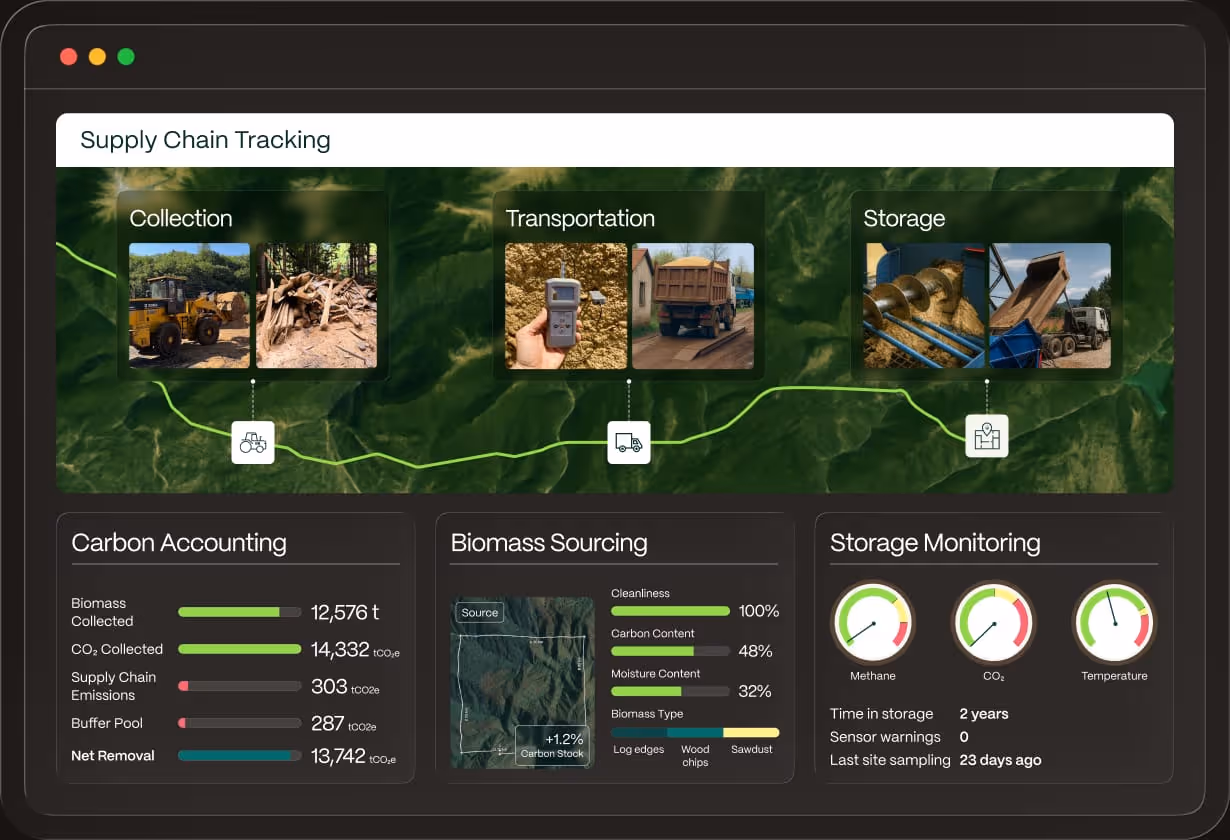
Task: Open the dump truck photo in Transportation
Action: 693,305
